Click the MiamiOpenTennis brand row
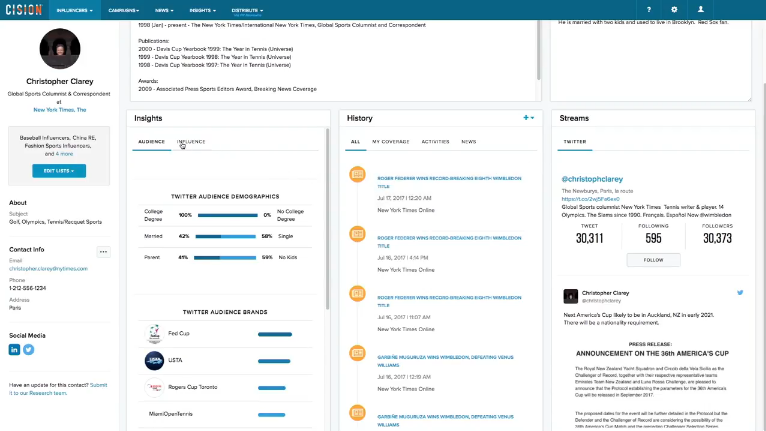The image size is (766, 431). (225, 414)
